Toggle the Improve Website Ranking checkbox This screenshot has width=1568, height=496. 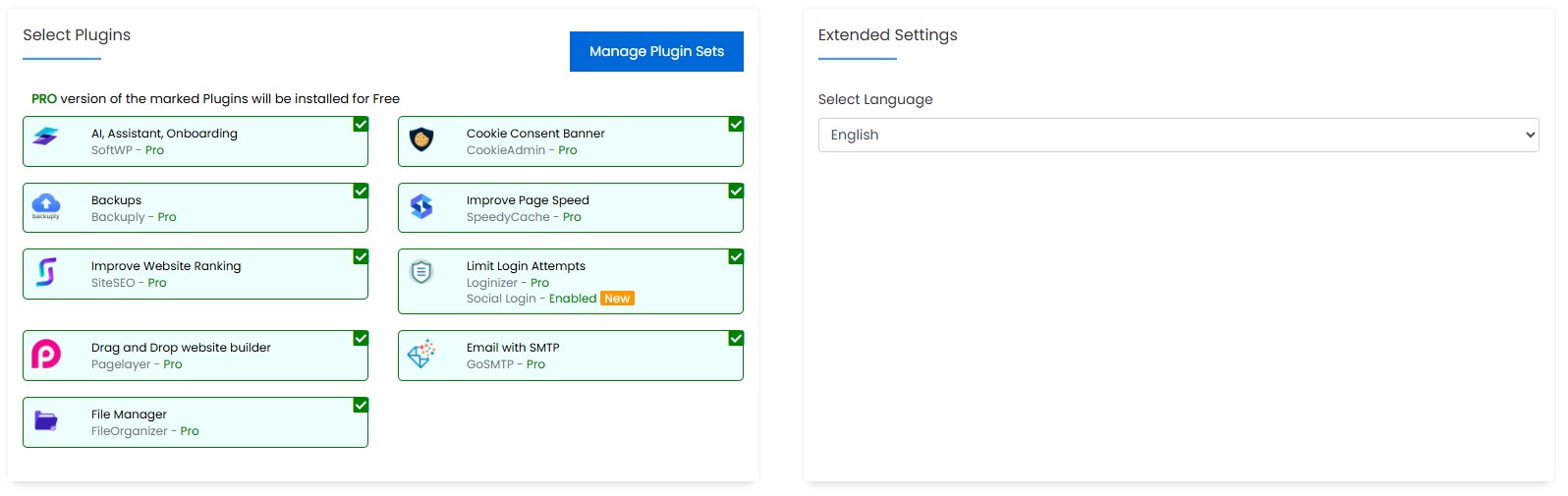pyautogui.click(x=361, y=257)
